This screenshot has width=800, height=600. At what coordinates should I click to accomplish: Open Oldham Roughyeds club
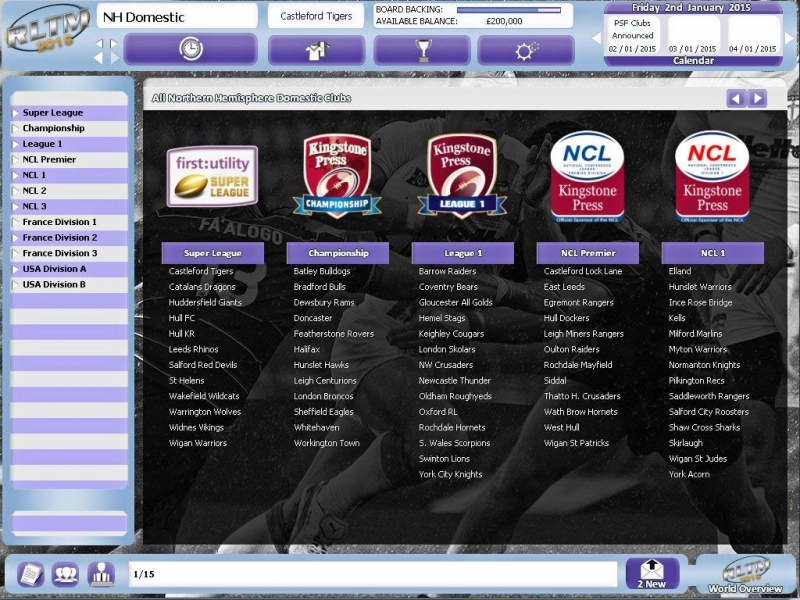[455, 396]
